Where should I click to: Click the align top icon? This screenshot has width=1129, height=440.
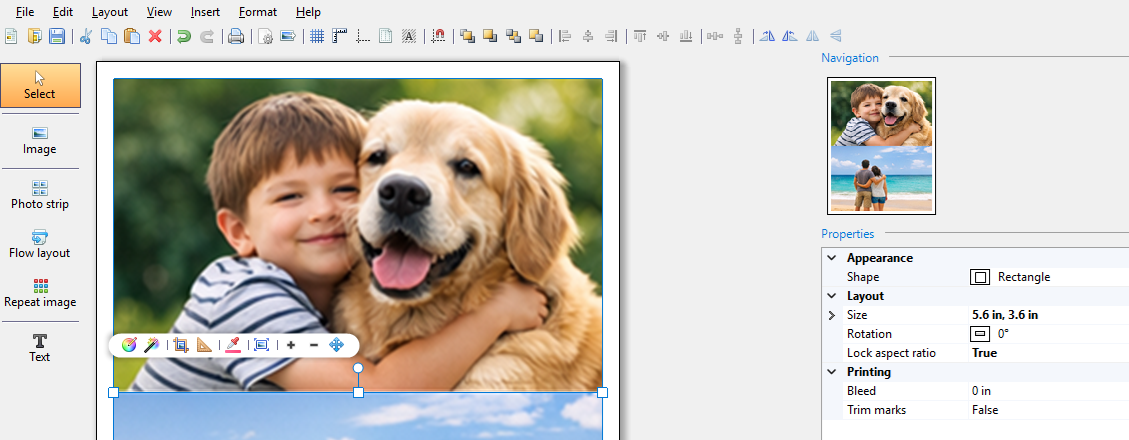640,36
